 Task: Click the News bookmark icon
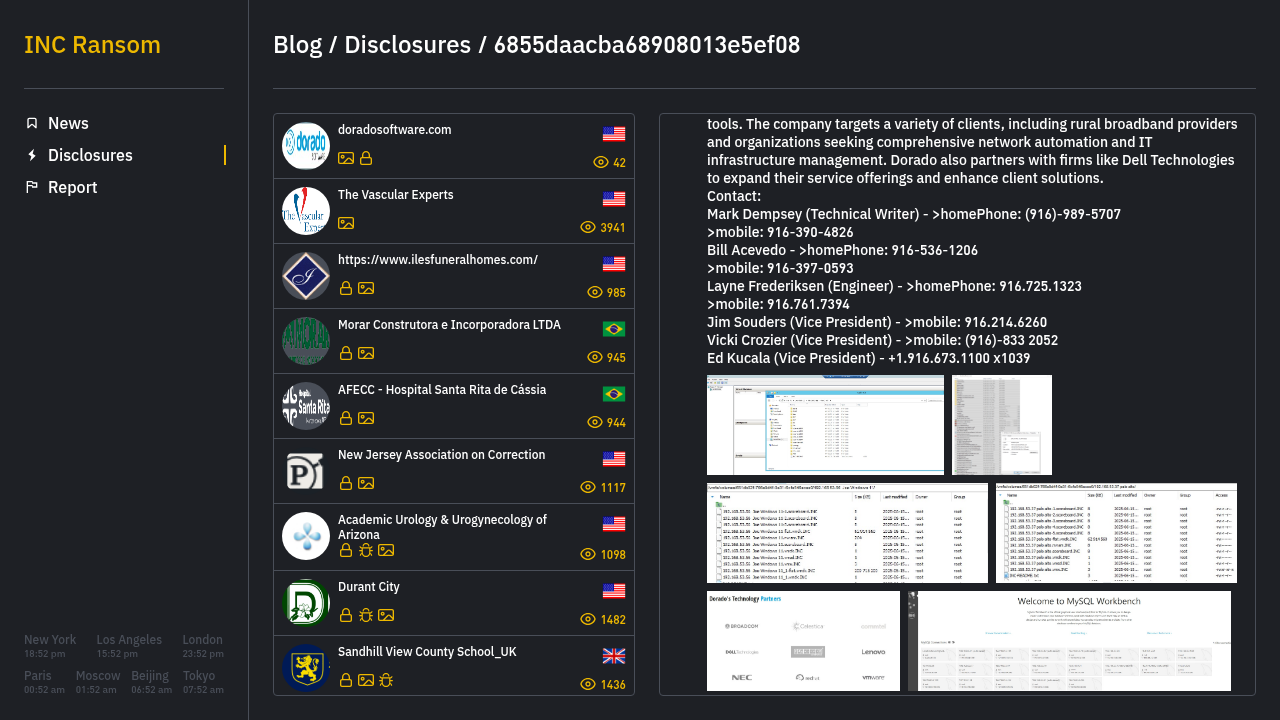coord(32,123)
